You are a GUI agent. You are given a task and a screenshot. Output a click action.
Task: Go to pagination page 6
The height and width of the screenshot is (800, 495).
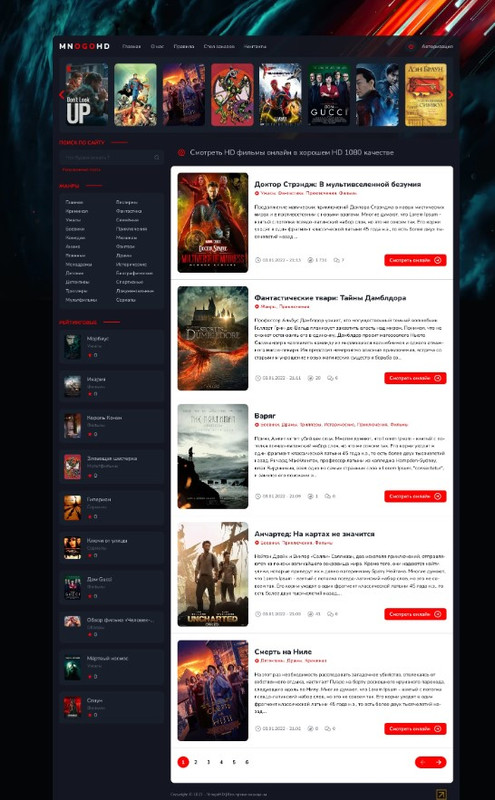coord(246,762)
